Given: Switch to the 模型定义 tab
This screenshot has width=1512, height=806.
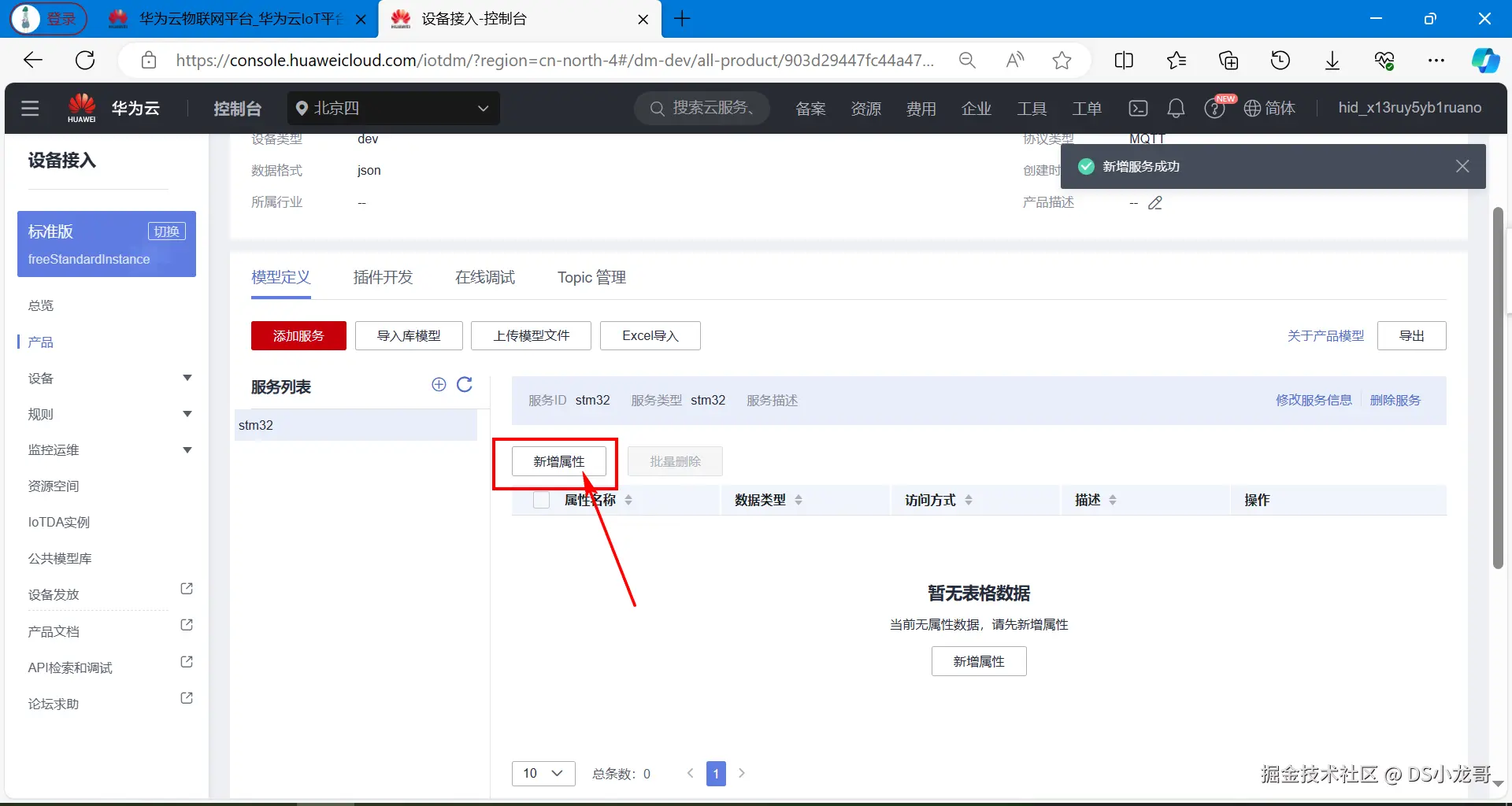Looking at the screenshot, I should pyautogui.click(x=281, y=277).
